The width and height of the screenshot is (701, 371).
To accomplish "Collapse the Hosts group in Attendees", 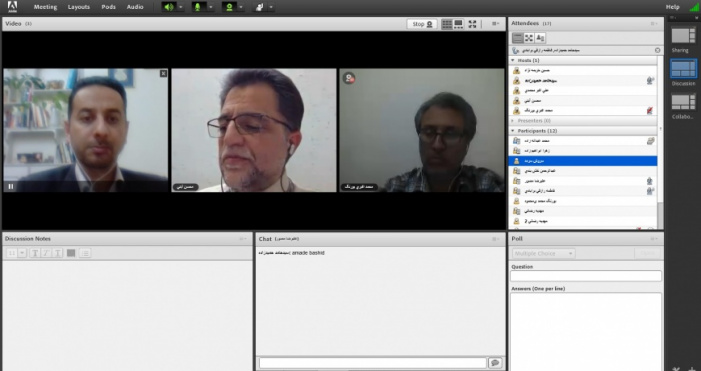I will pos(513,60).
